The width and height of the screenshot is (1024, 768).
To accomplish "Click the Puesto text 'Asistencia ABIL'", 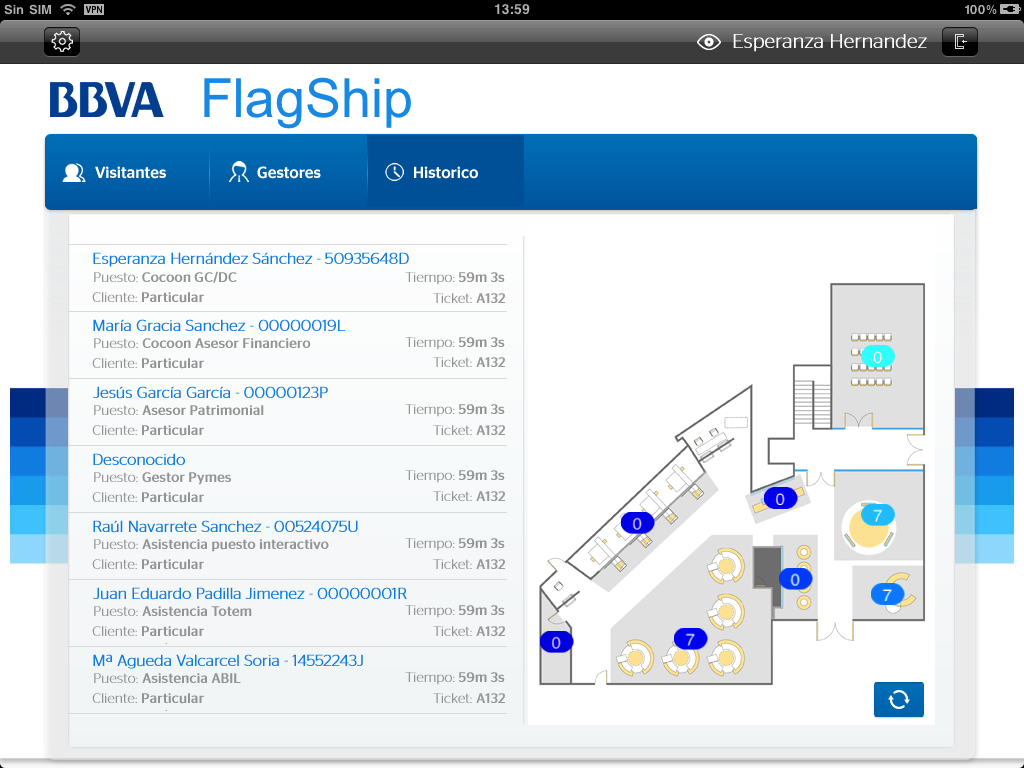I will coord(191,679).
